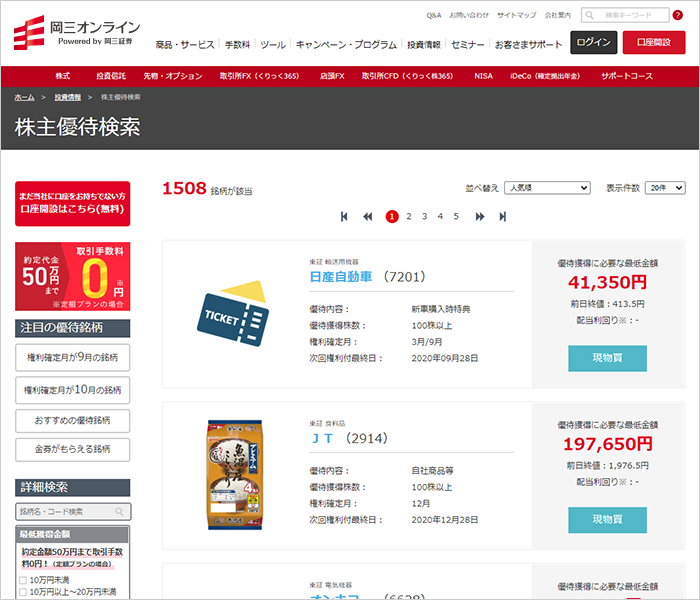Open the 会社案内 link
The height and width of the screenshot is (600, 700).
tap(558, 15)
